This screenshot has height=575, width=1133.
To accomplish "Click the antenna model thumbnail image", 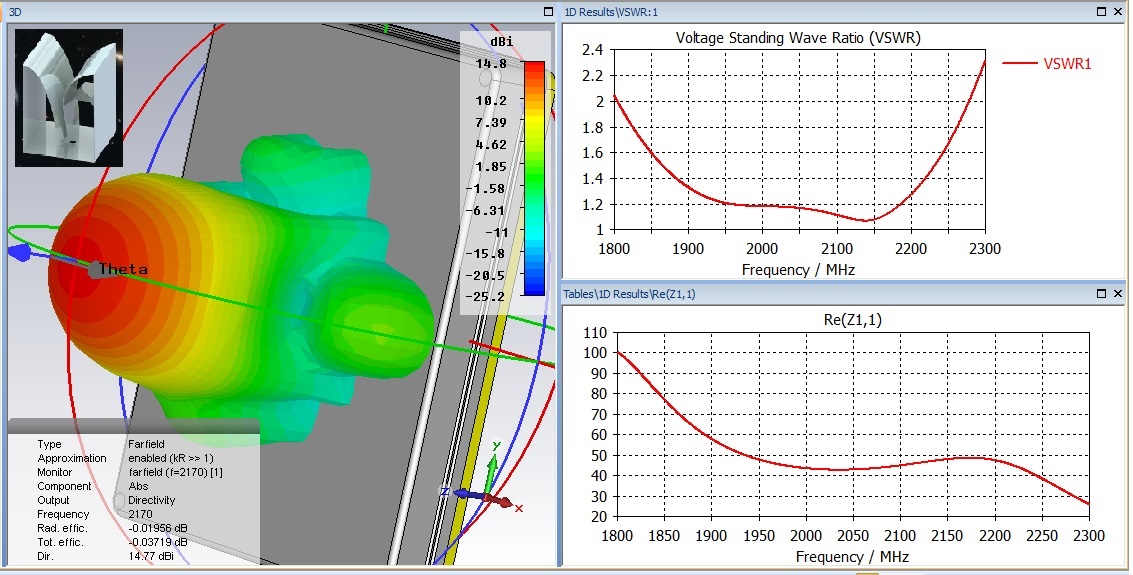I will coord(69,98).
